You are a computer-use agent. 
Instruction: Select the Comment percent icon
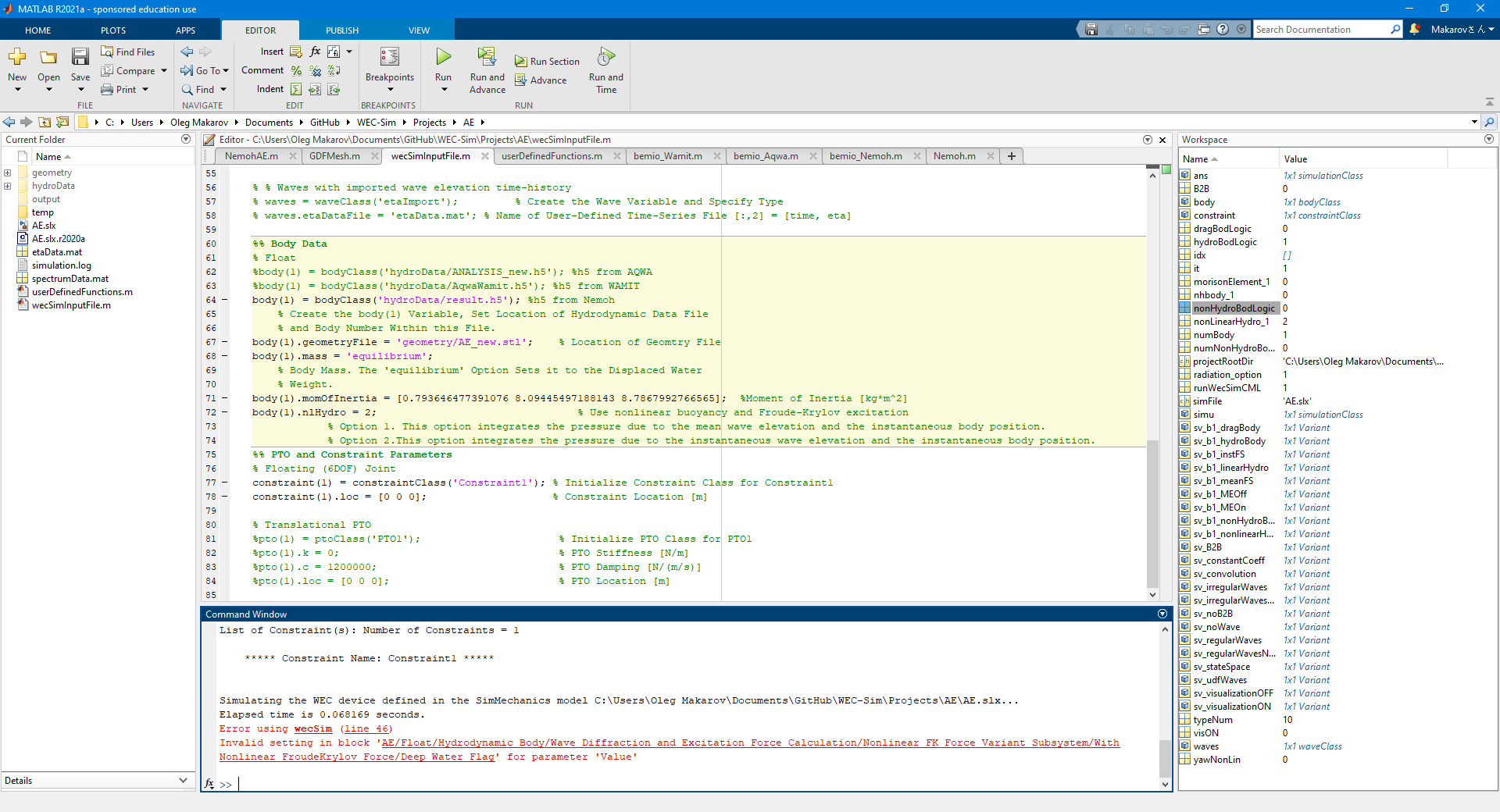coord(295,70)
